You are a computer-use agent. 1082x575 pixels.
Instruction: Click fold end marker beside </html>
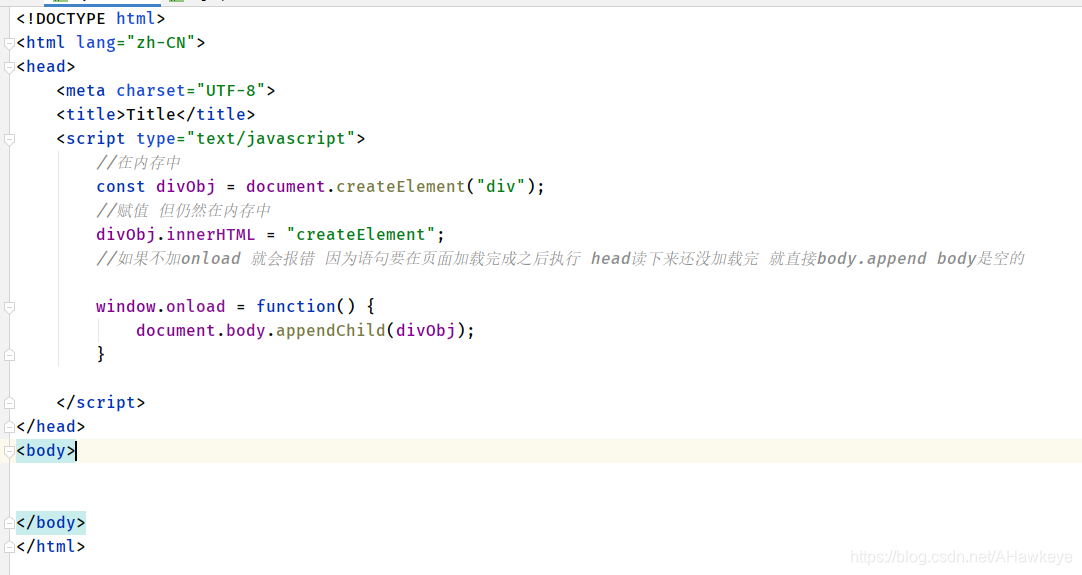click(x=9, y=547)
